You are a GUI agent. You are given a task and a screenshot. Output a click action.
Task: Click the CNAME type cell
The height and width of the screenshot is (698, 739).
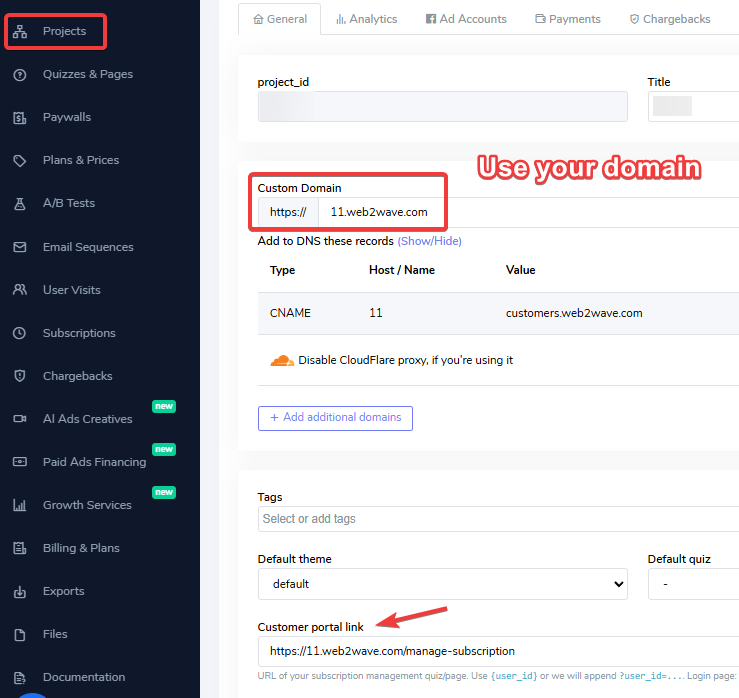290,313
